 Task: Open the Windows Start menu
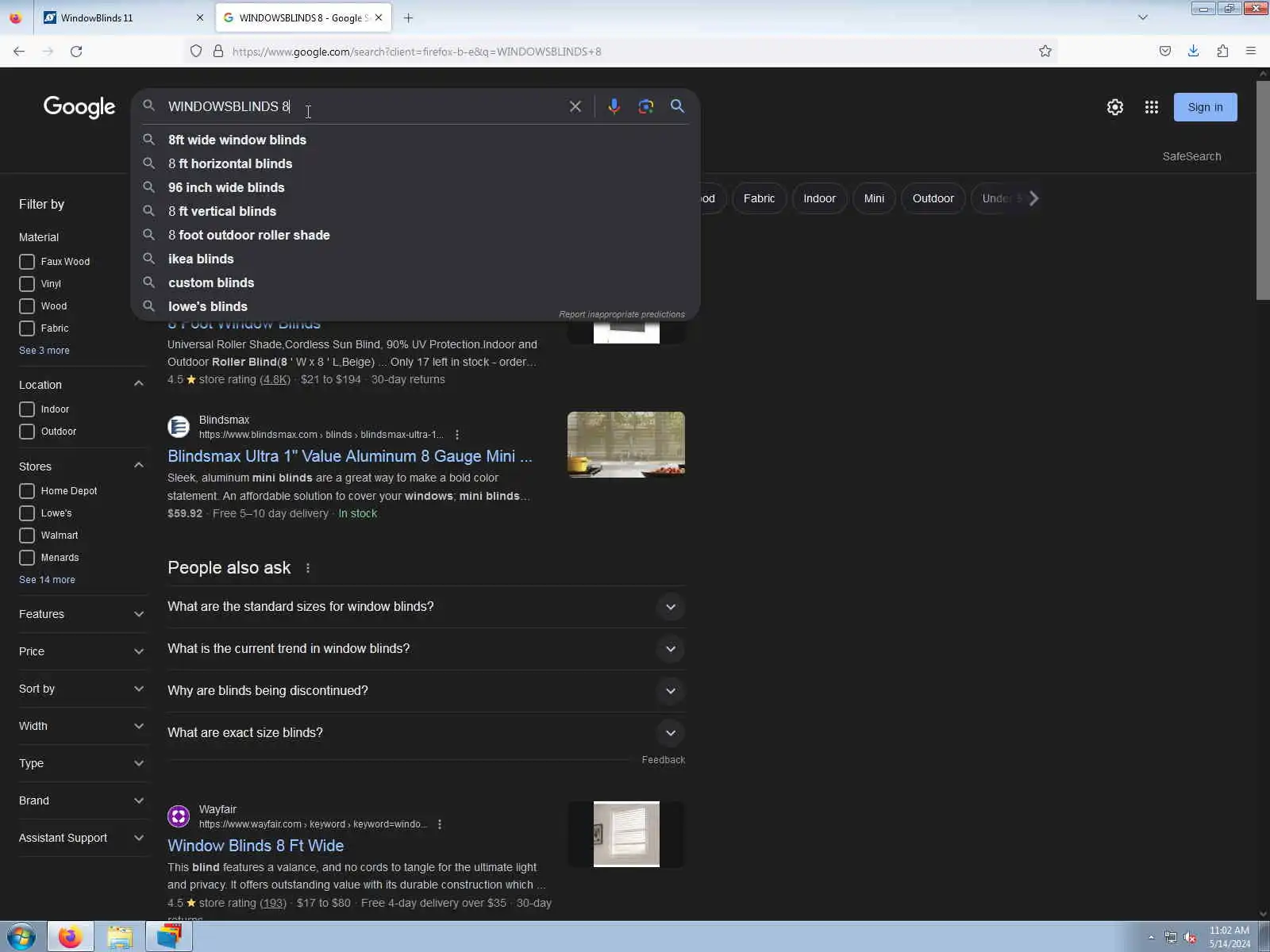coord(21,937)
